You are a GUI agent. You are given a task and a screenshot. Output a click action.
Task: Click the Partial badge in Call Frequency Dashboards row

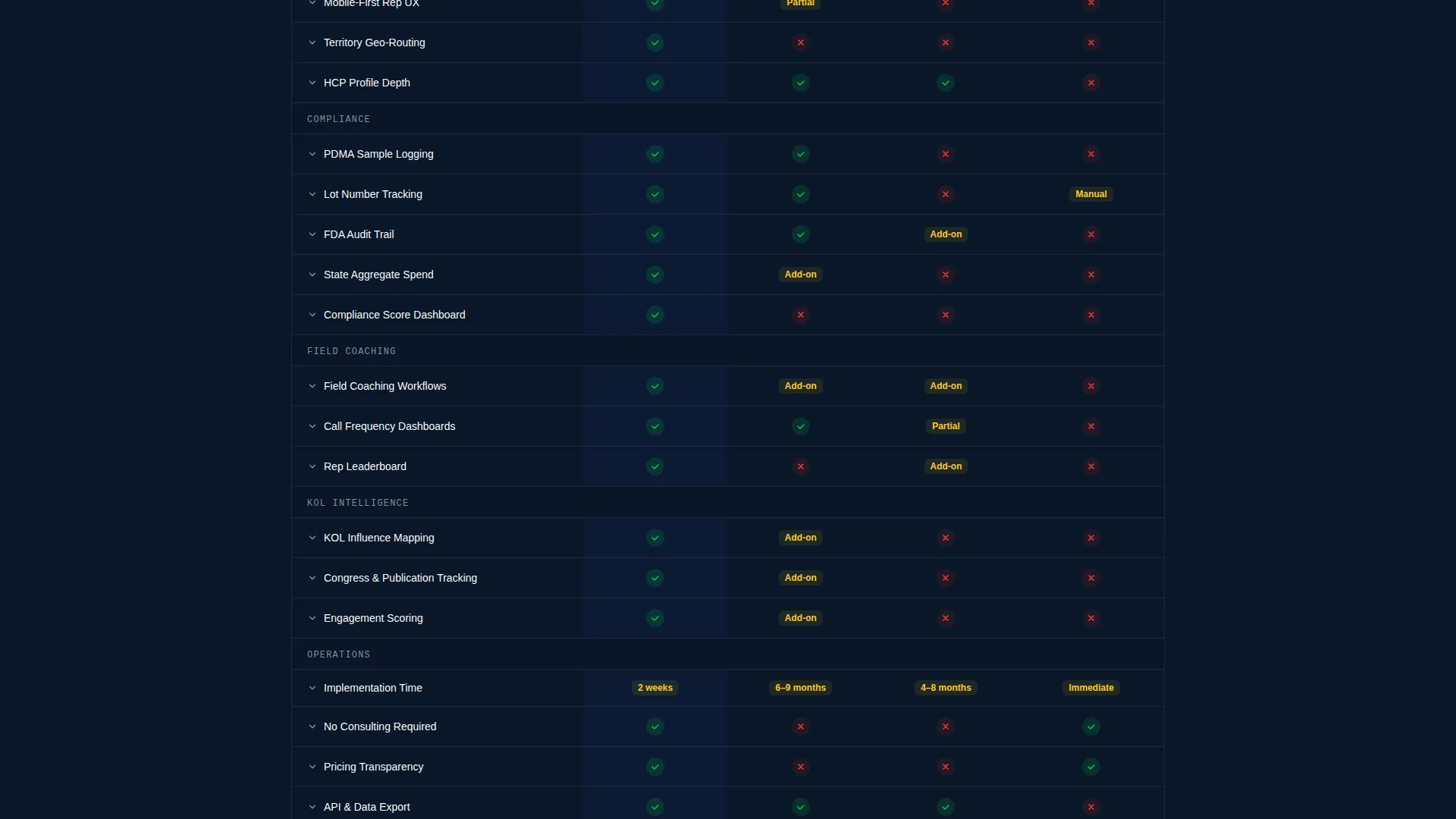946,426
